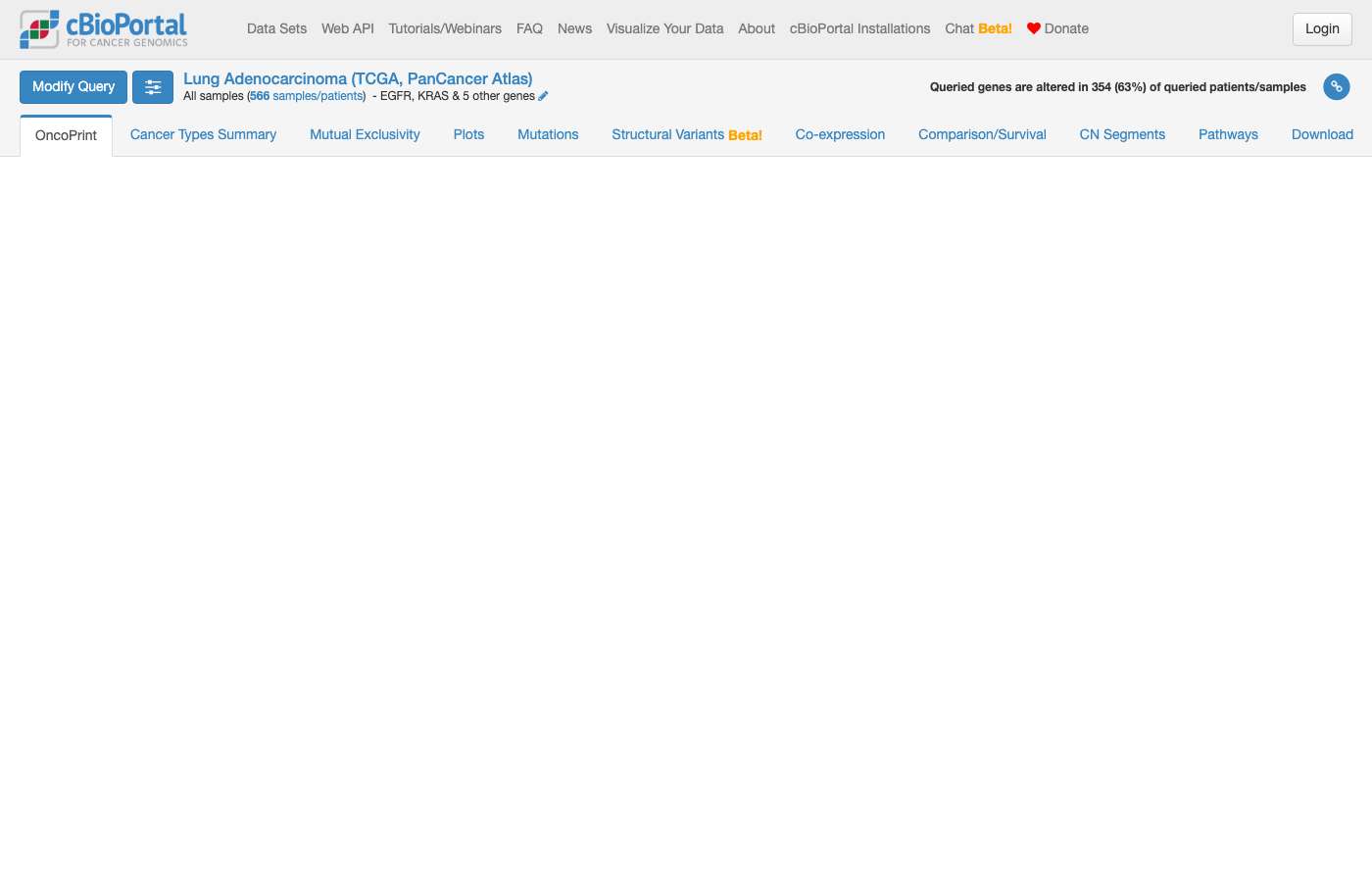This screenshot has height=882, width=1372.
Task: Open Chat Beta link
Action: (978, 28)
